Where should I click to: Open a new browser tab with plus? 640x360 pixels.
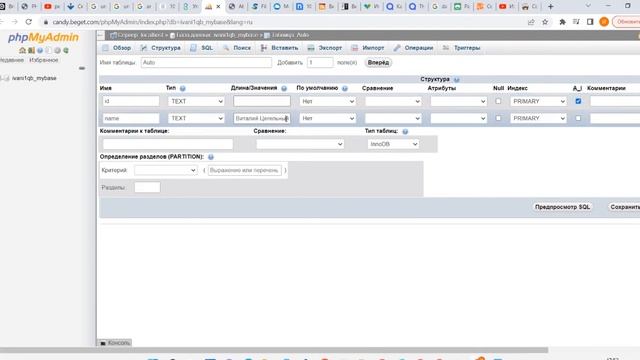click(551, 7)
